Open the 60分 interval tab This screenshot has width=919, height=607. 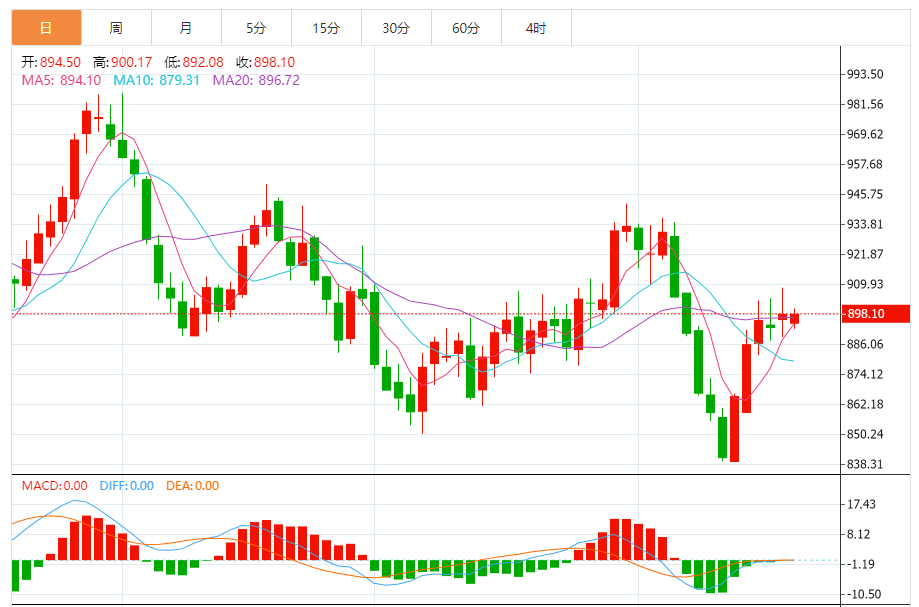466,28
